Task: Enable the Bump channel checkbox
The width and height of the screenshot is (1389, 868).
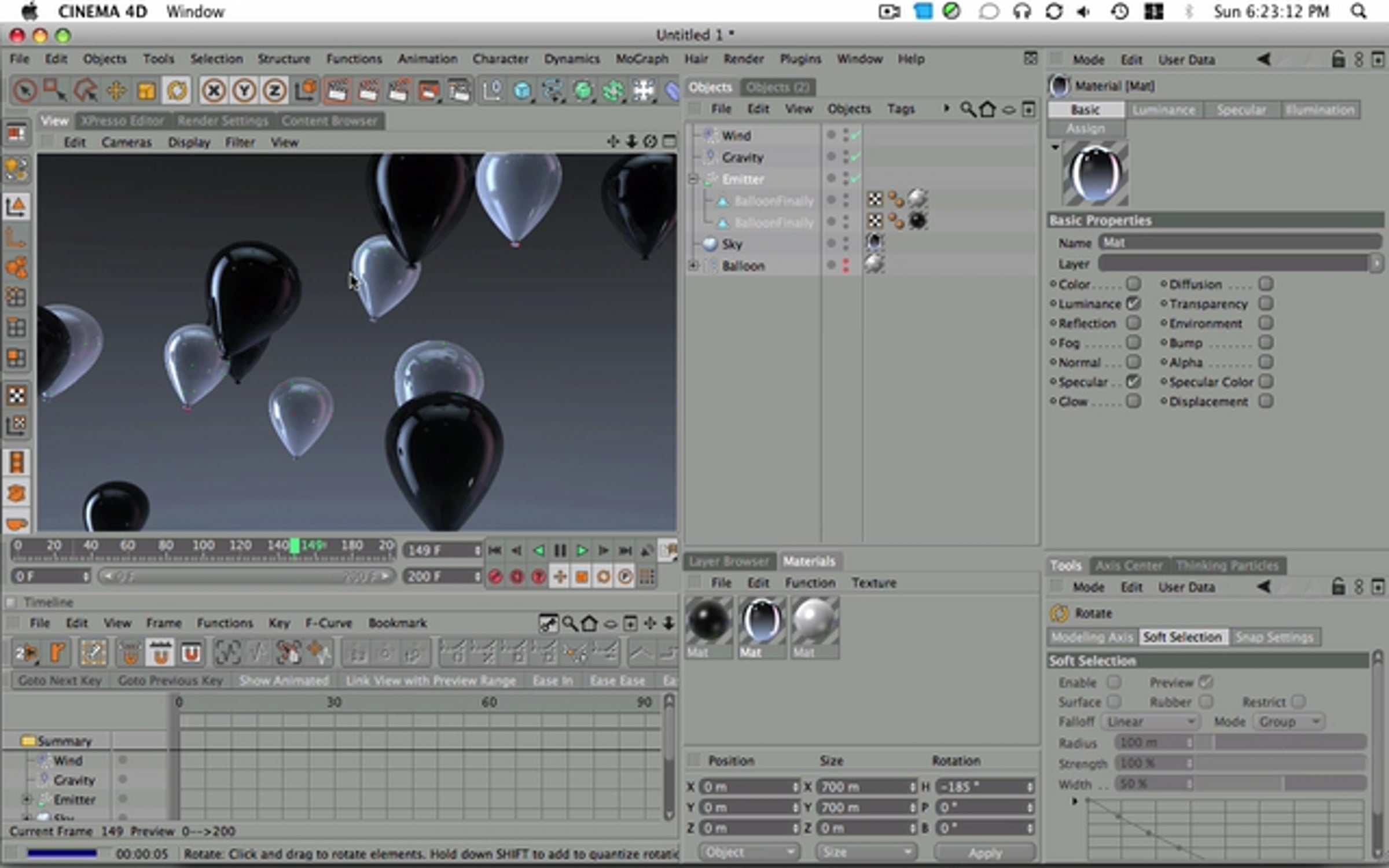Action: pos(1266,342)
